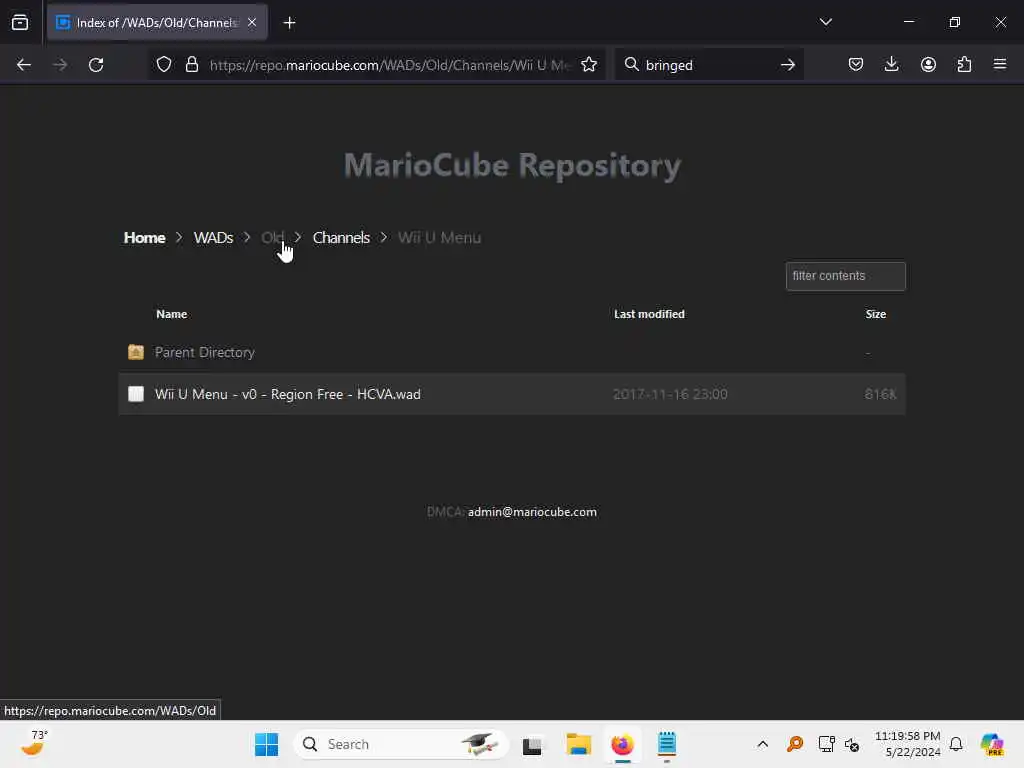Select the Wii U Menu breadcrumb
Screen dimensions: 1024x768
[440, 238]
